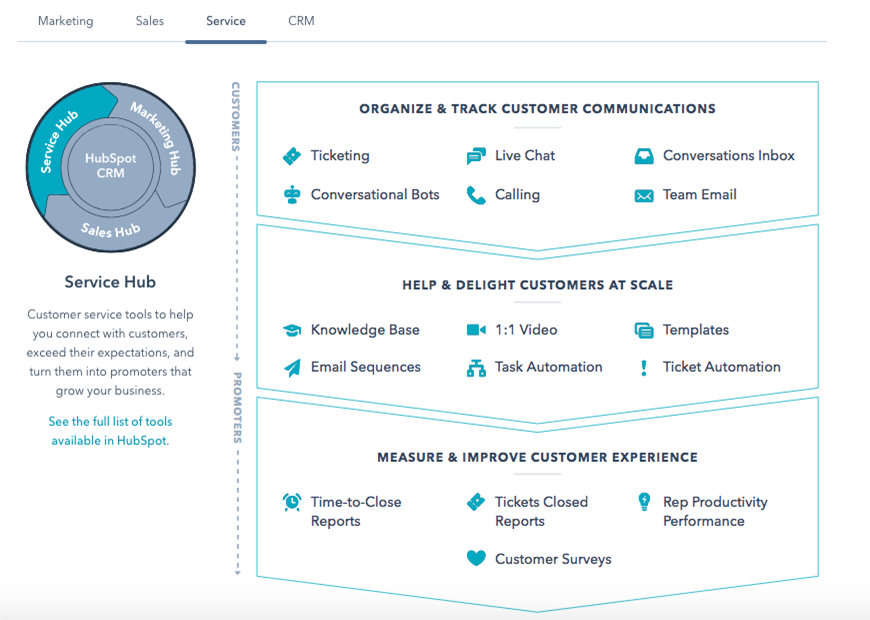Click the Service Hub title below flywheel

(110, 282)
